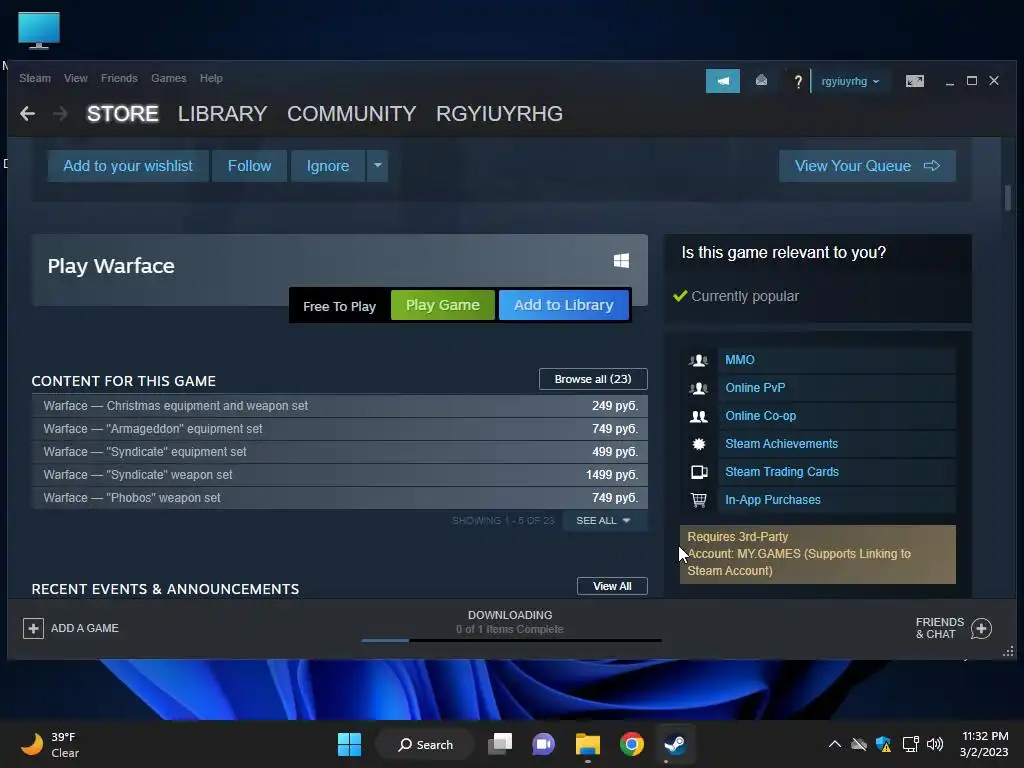Screen dimensions: 1024x768
Task: Click Add to Library
Action: click(564, 305)
